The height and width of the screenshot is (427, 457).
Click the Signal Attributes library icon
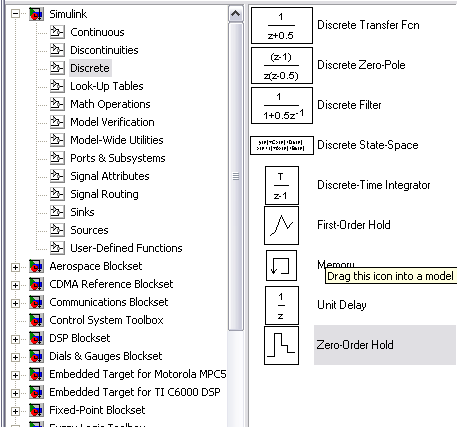[x=57, y=176]
